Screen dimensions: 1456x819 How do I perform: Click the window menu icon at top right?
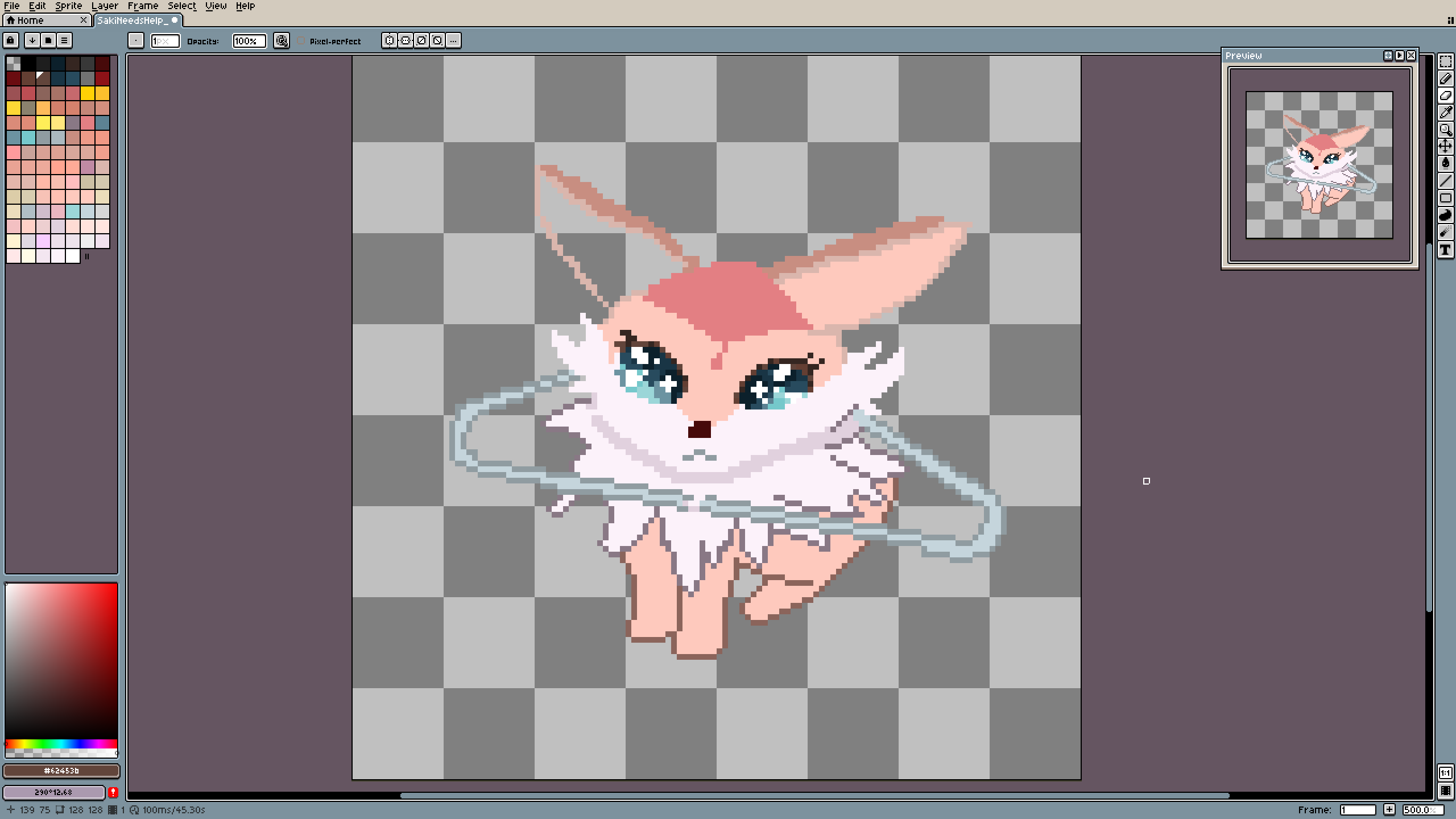point(1450,20)
